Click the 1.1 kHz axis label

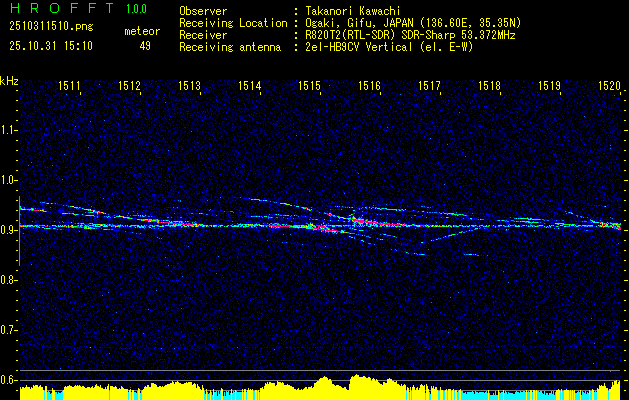pyautogui.click(x=8, y=130)
